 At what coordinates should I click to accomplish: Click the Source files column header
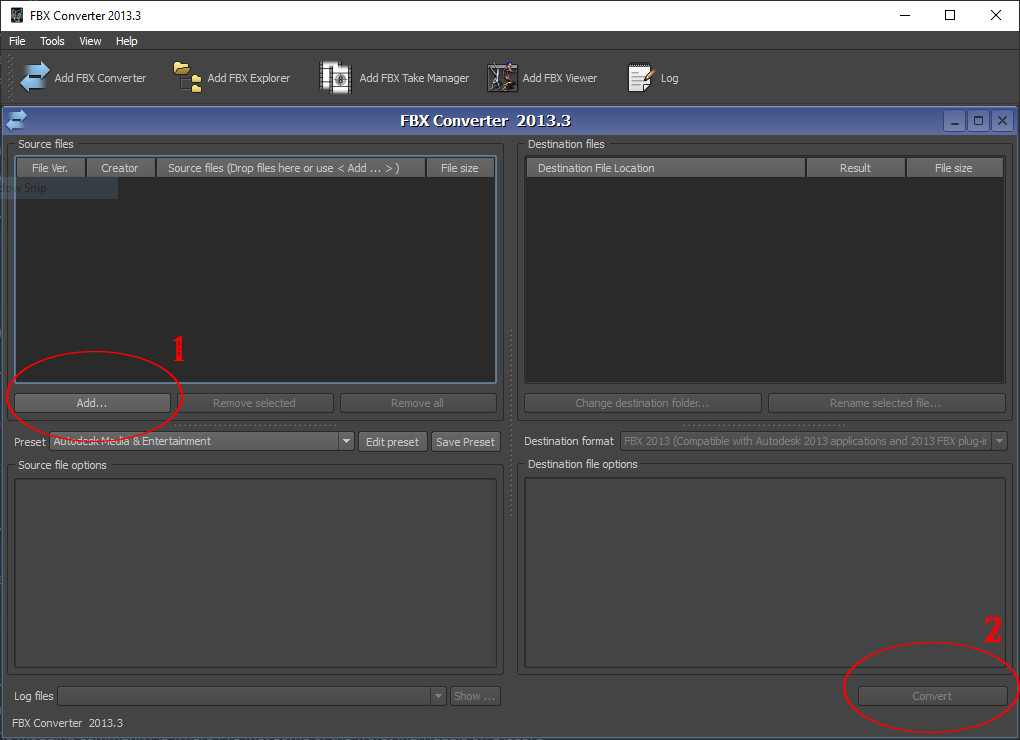[291, 168]
